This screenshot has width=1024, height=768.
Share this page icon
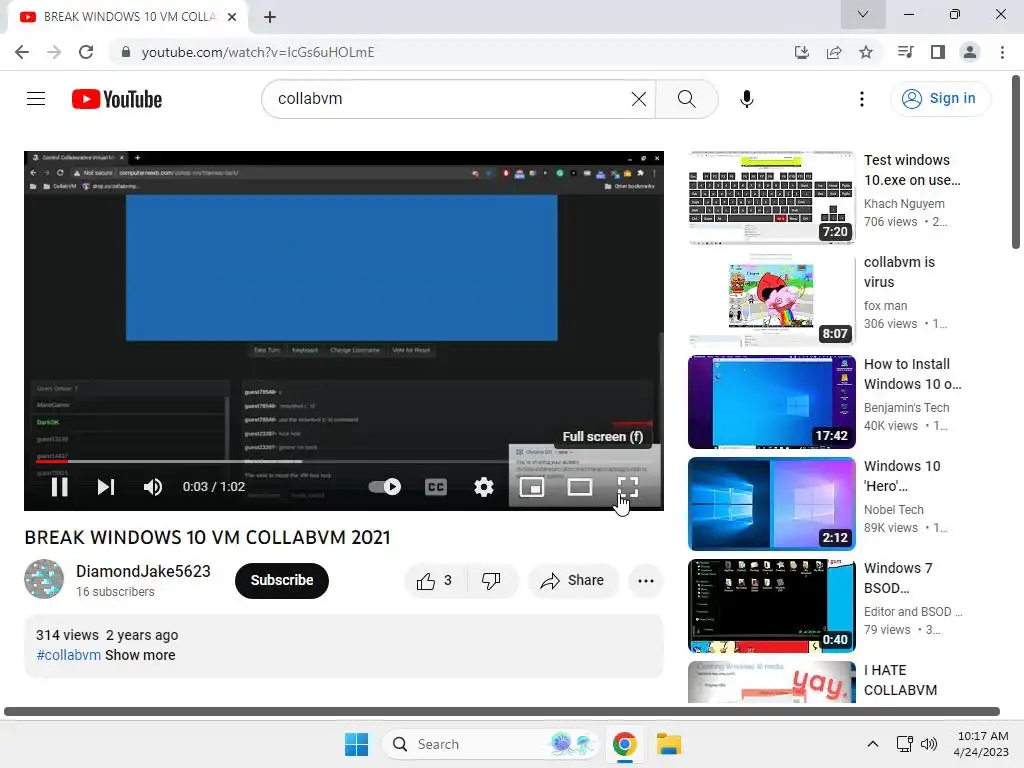834,52
